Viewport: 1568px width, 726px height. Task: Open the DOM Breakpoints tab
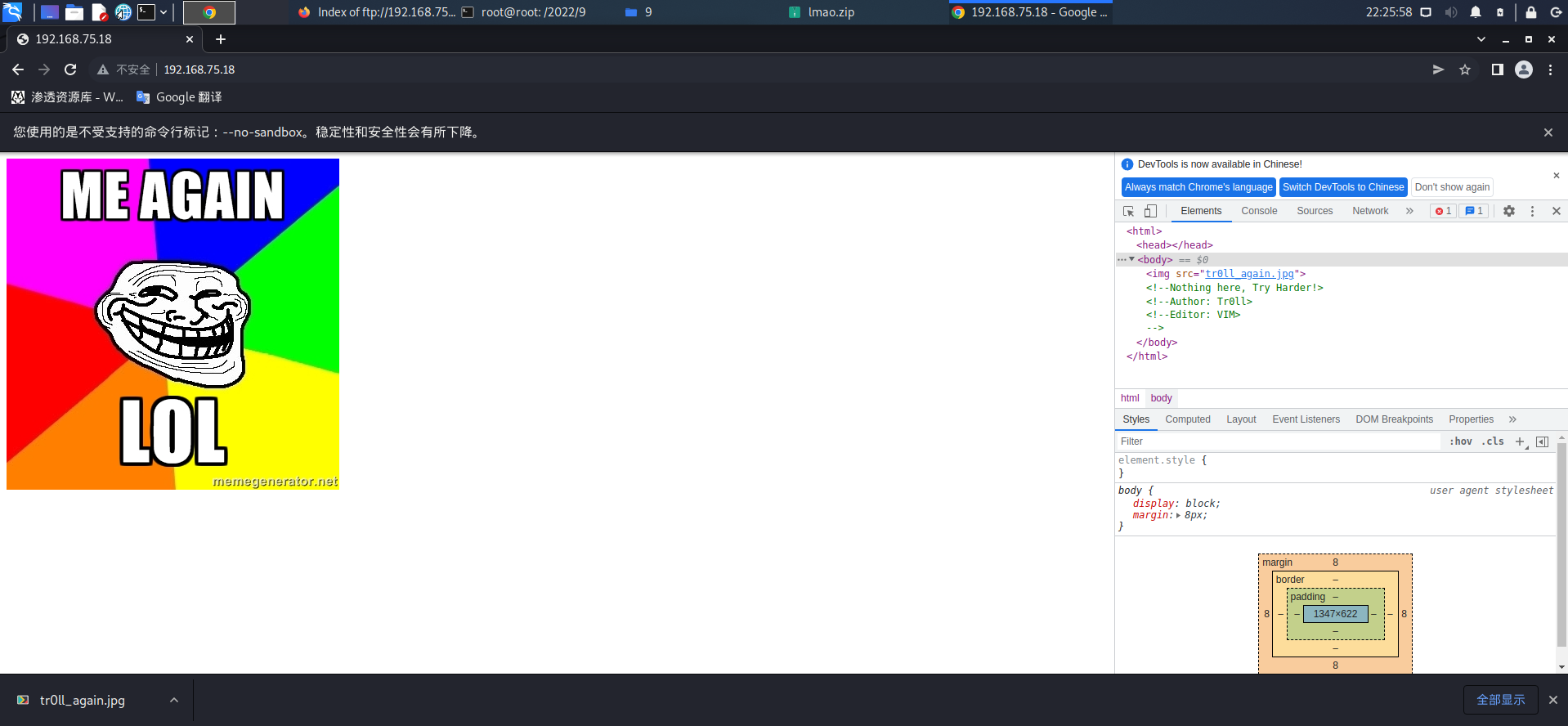(x=1394, y=419)
